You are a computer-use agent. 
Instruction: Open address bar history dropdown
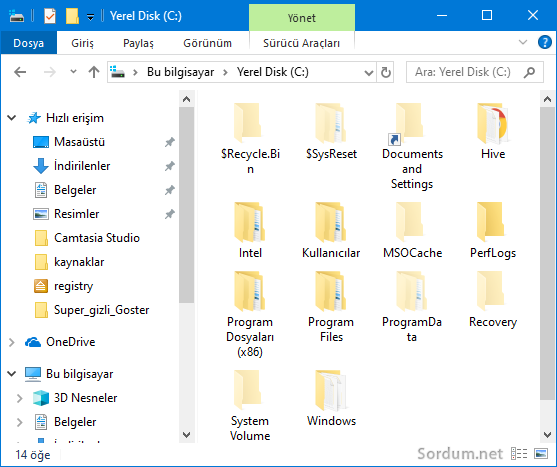coord(369,72)
